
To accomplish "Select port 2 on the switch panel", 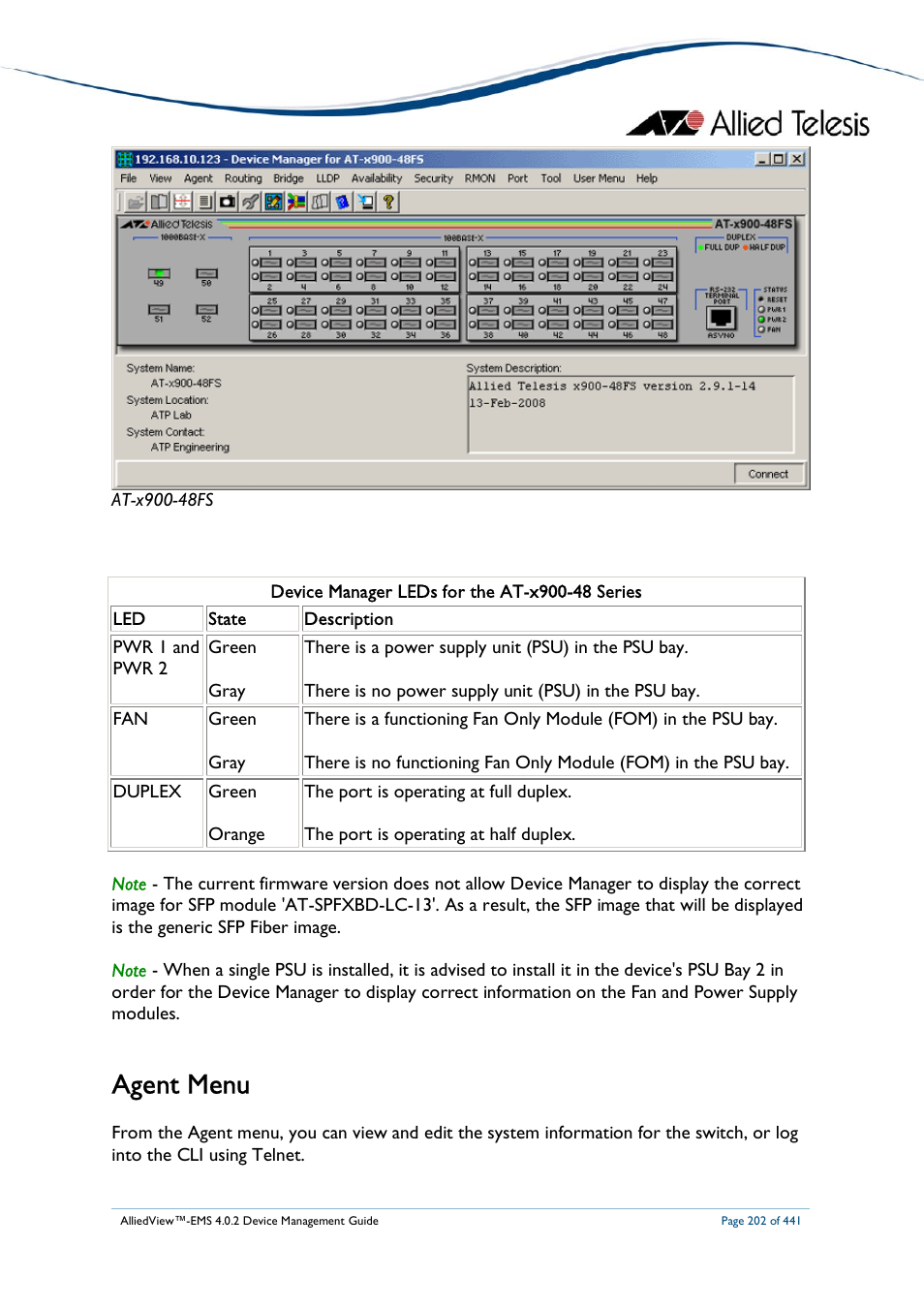I will (x=269, y=276).
